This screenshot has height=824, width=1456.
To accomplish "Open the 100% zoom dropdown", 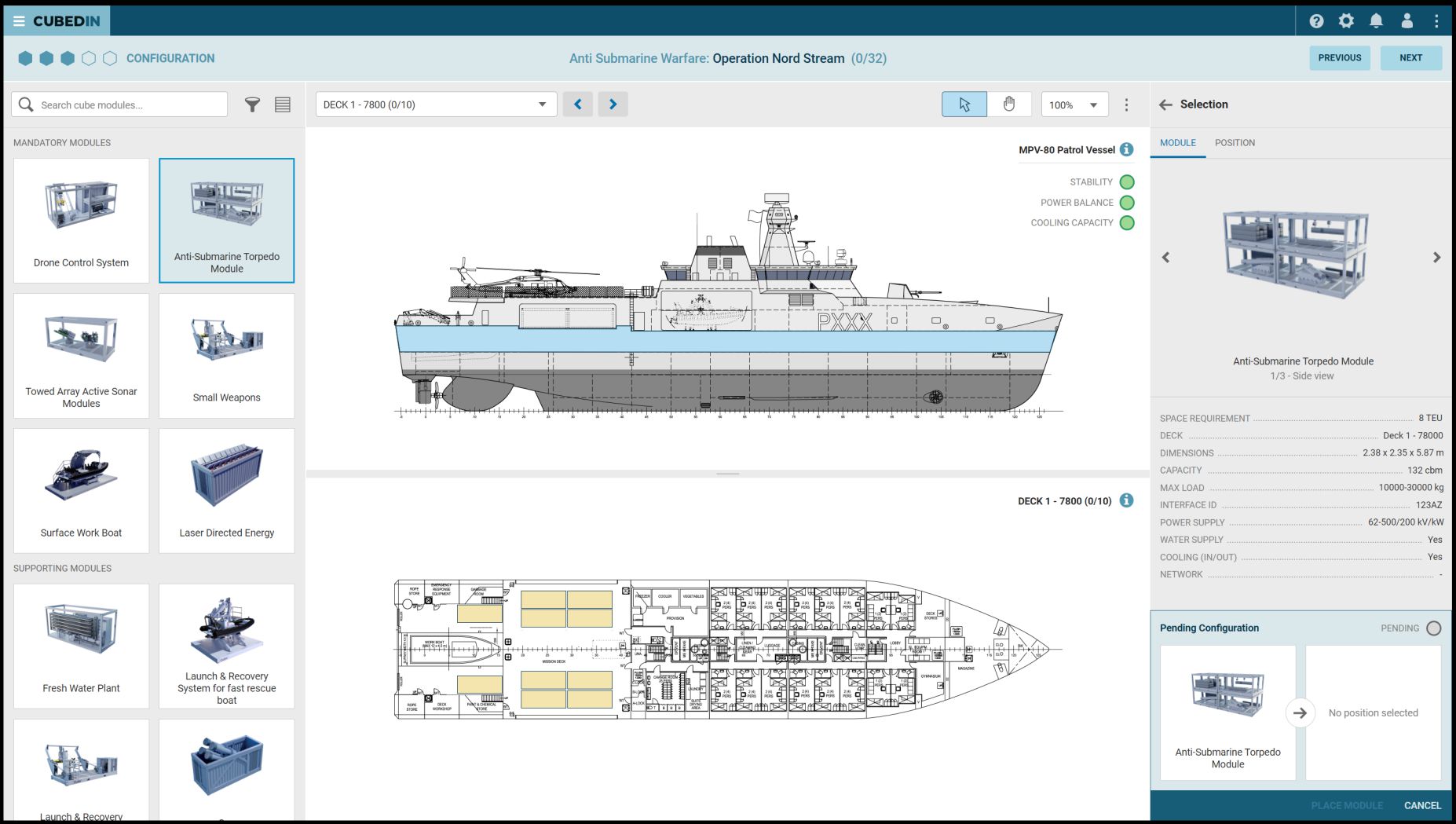I will 1074,104.
